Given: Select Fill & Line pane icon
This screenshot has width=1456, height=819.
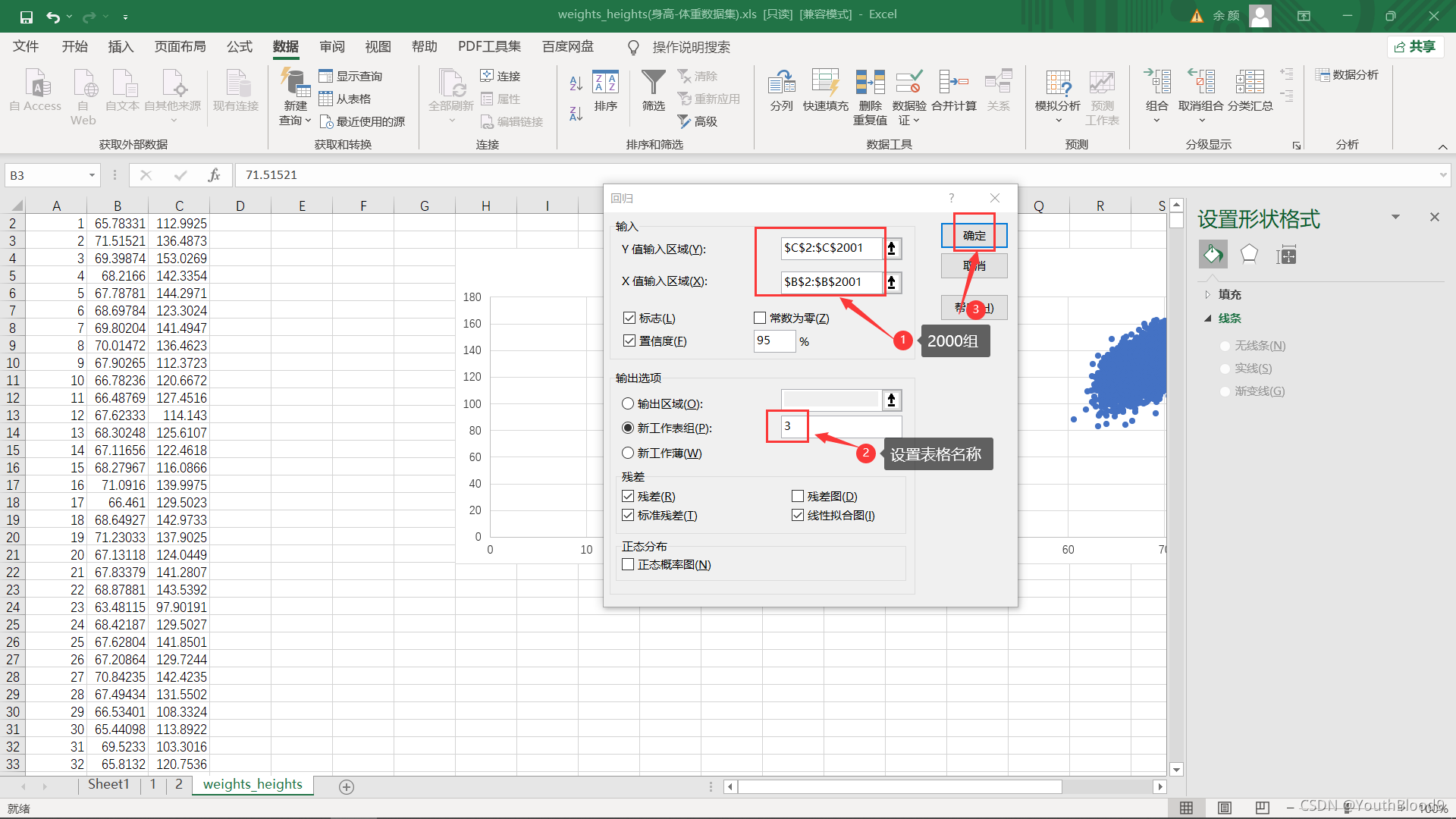Looking at the screenshot, I should 1213,255.
